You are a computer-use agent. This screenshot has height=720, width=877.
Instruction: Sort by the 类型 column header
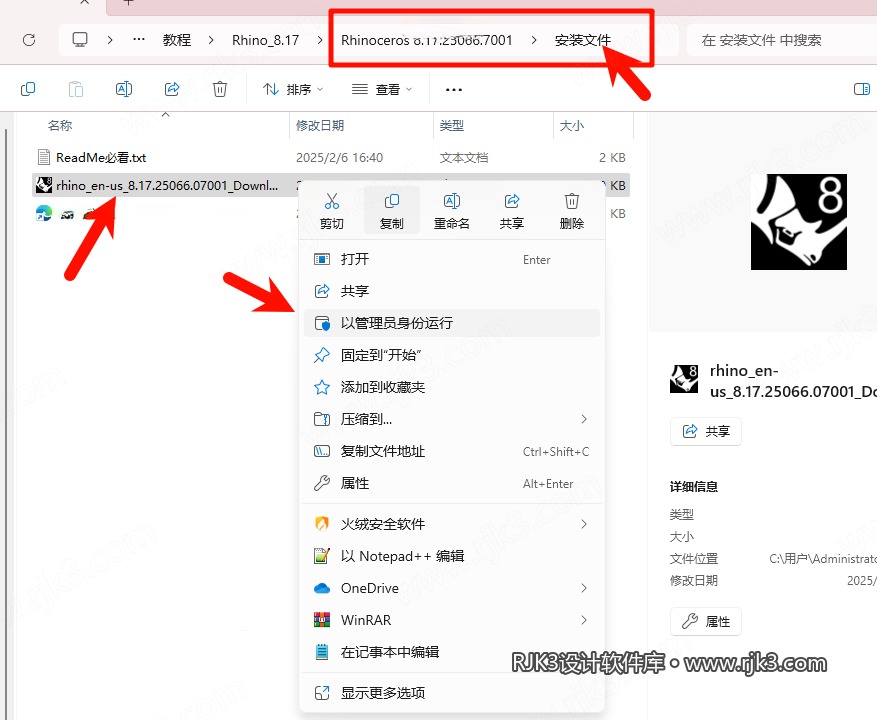click(451, 125)
